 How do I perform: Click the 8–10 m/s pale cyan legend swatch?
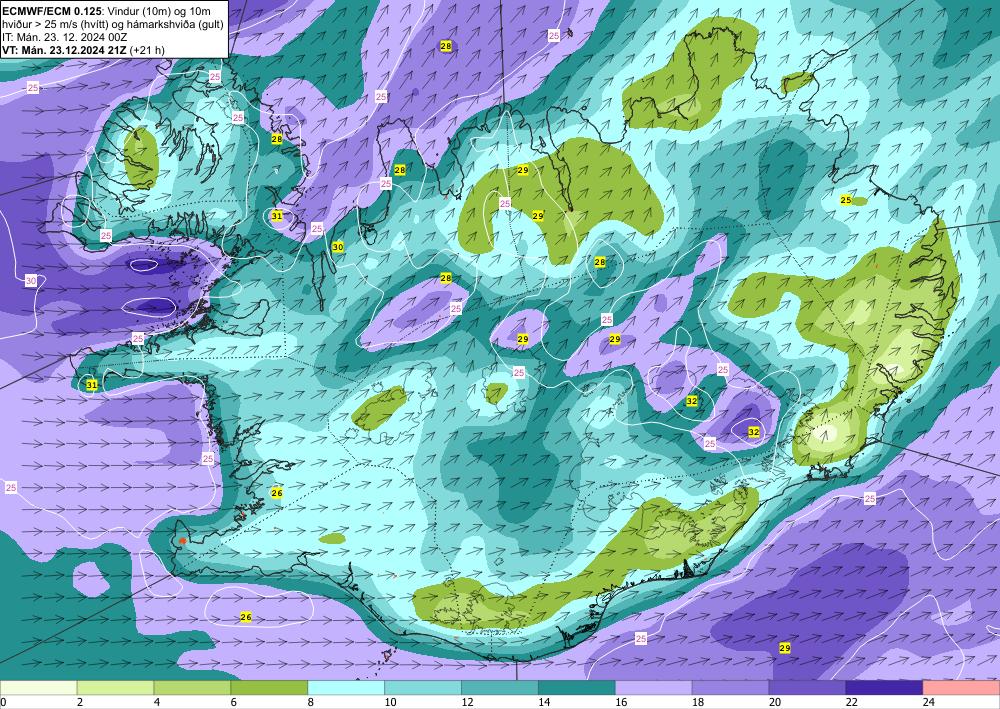(346, 688)
